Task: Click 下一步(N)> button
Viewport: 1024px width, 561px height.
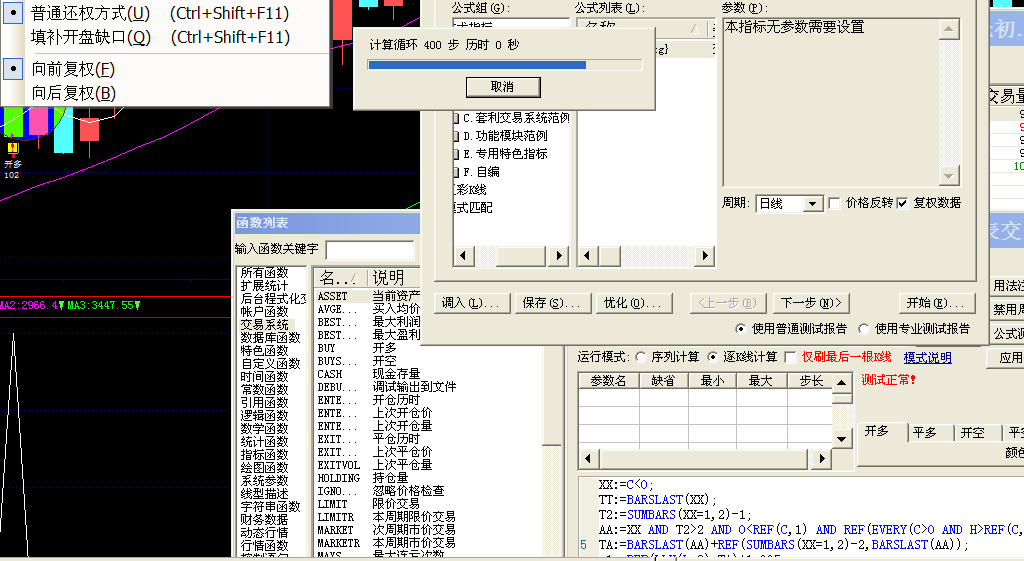Action: pos(812,303)
